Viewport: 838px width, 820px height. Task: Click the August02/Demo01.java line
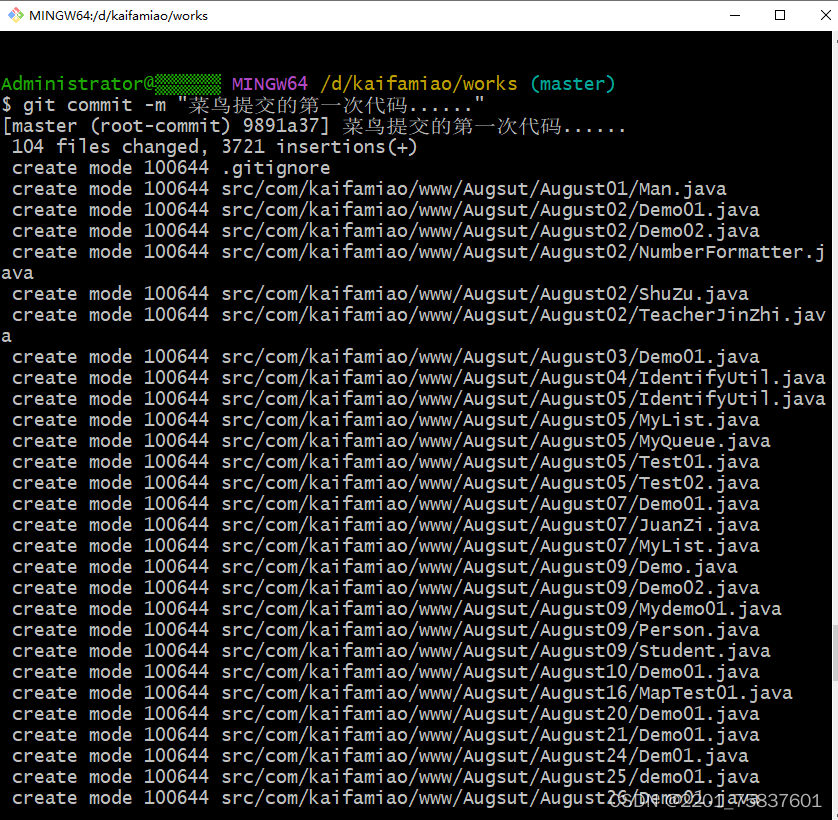385,210
